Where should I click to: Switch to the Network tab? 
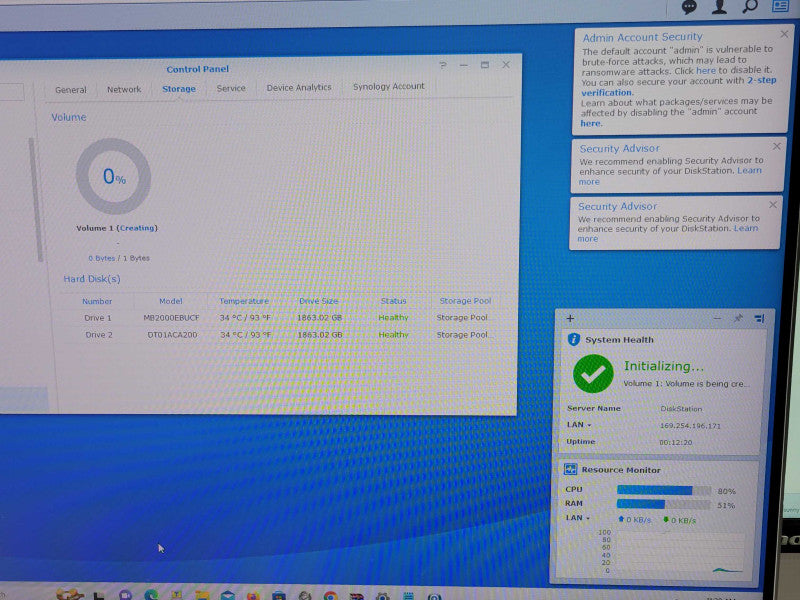(x=124, y=89)
